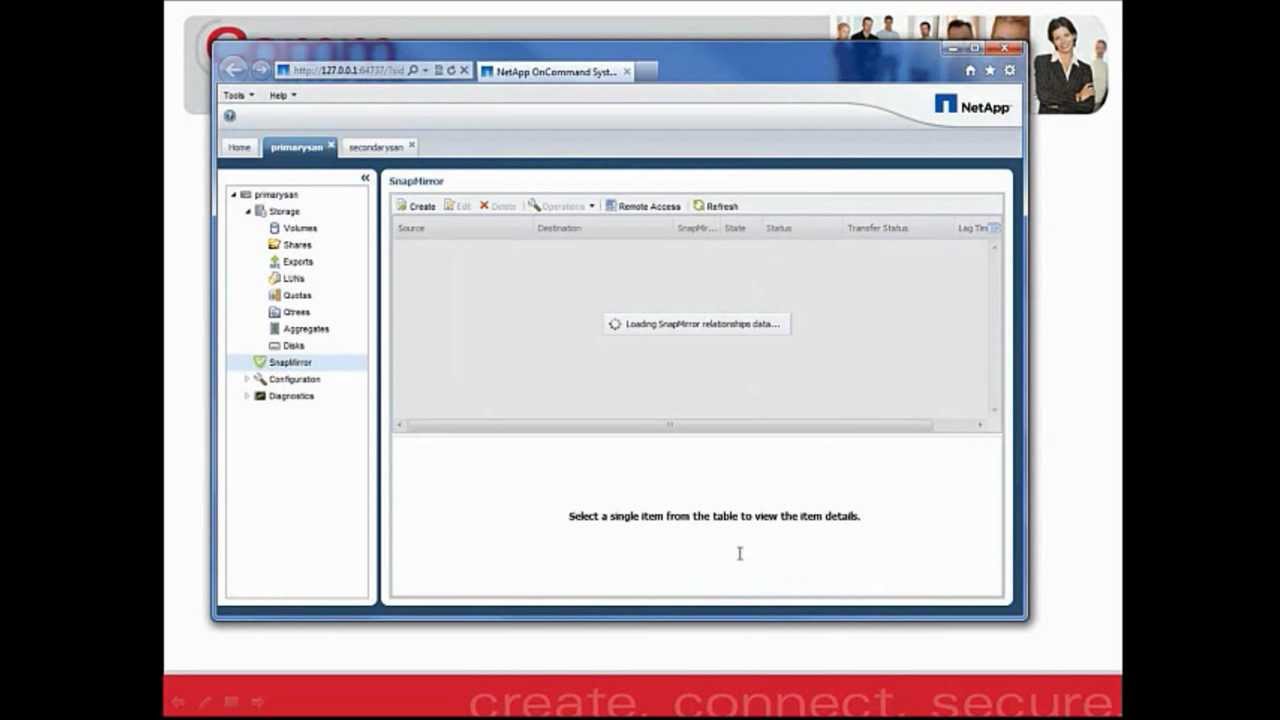Open a new browser tab
The height and width of the screenshot is (720, 1280).
coord(646,71)
